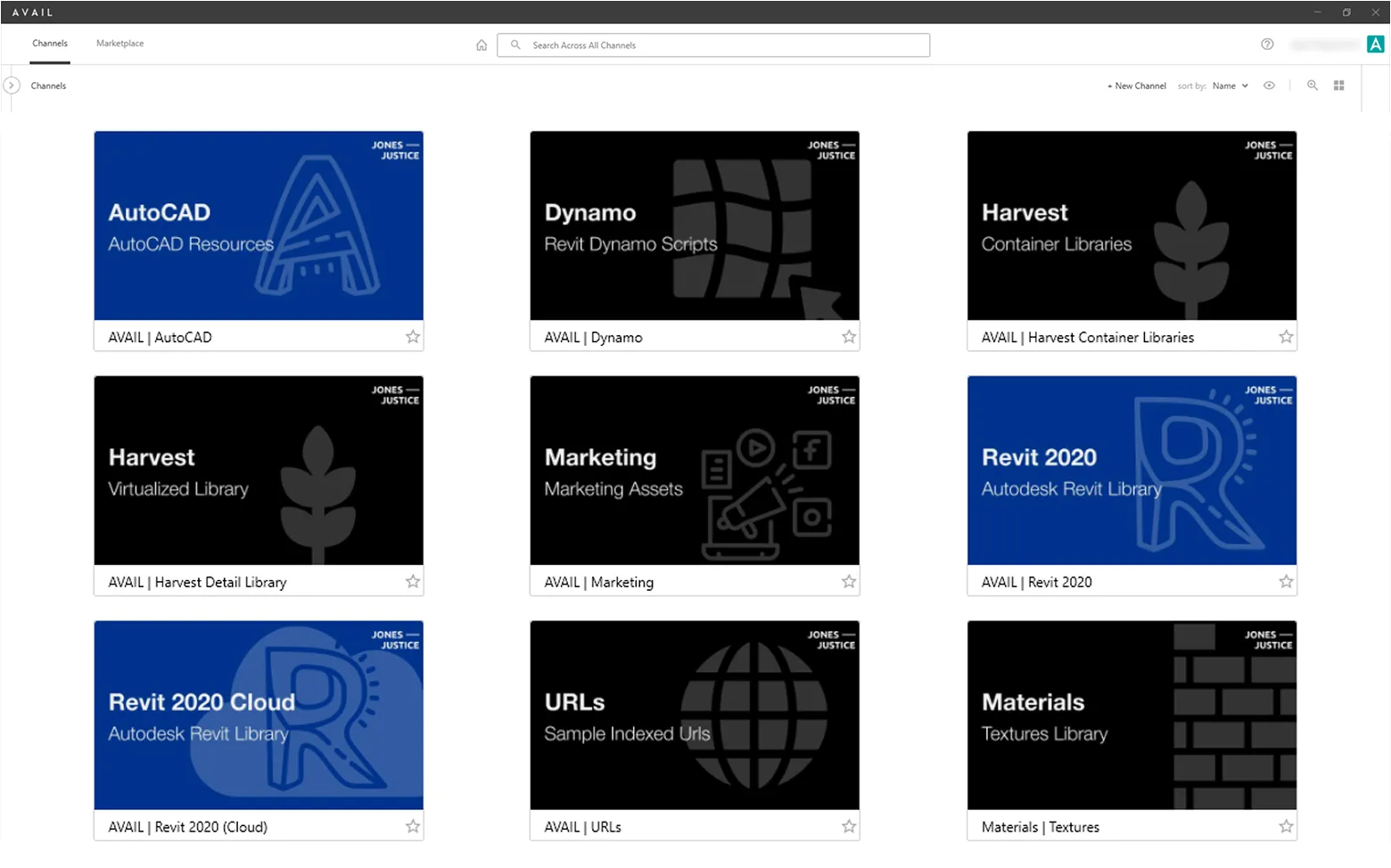This screenshot has width=1391, height=868.
Task: Focus the Search Across All Channels field
Action: [713, 45]
